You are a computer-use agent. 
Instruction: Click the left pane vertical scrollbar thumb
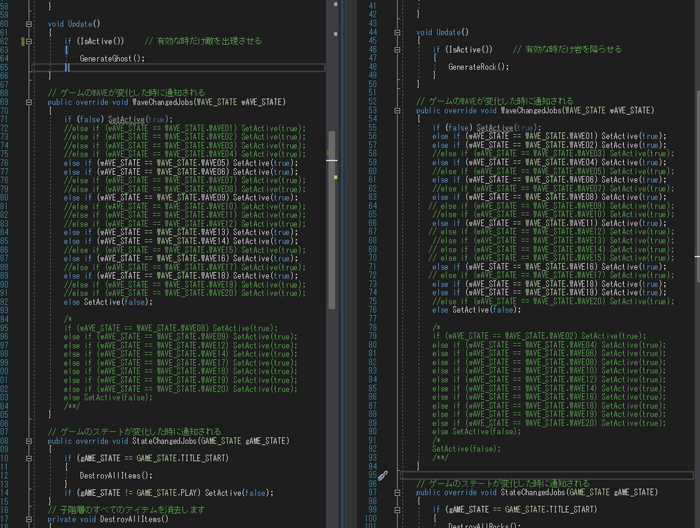point(332,220)
